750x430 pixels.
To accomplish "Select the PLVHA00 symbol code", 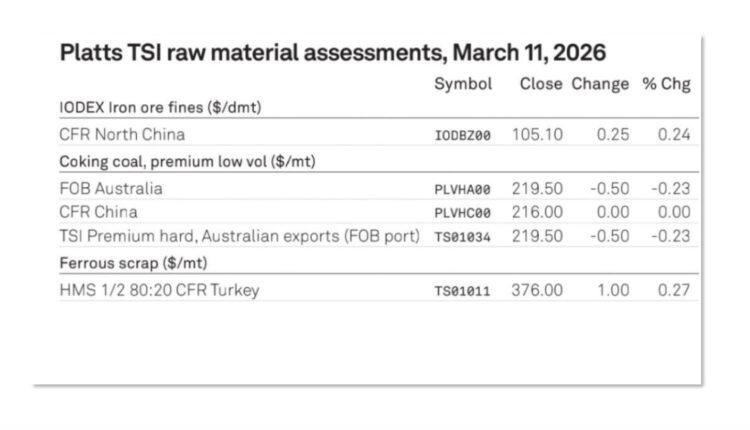I will [x=463, y=189].
